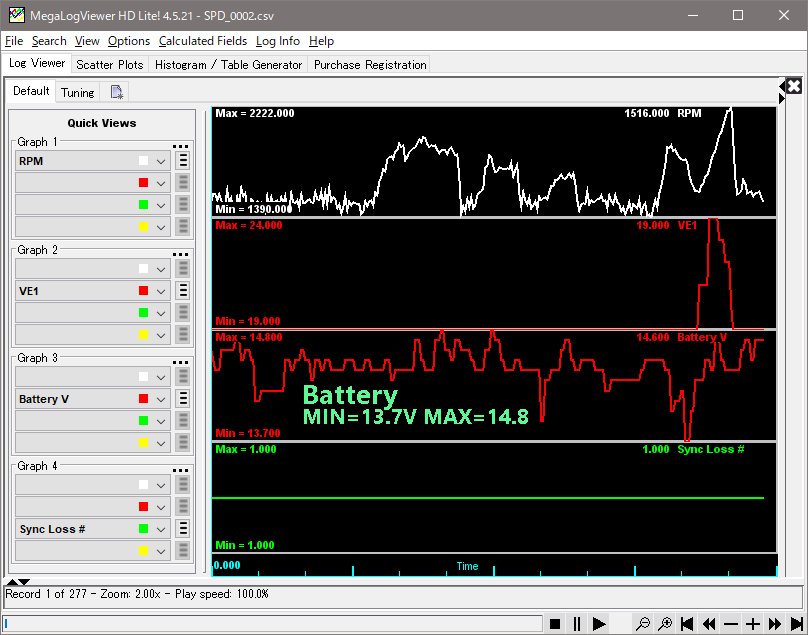
Task: Click on the RPM graph area
Action: (x=494, y=161)
